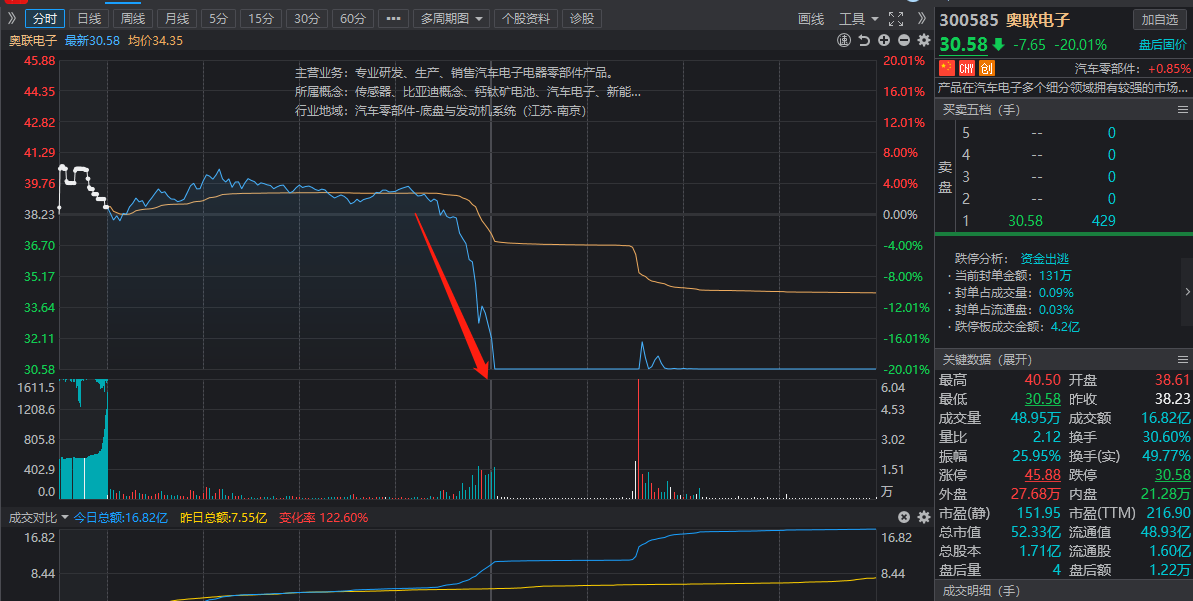Open the 30分 minute chart
The image size is (1193, 601).
click(307, 18)
